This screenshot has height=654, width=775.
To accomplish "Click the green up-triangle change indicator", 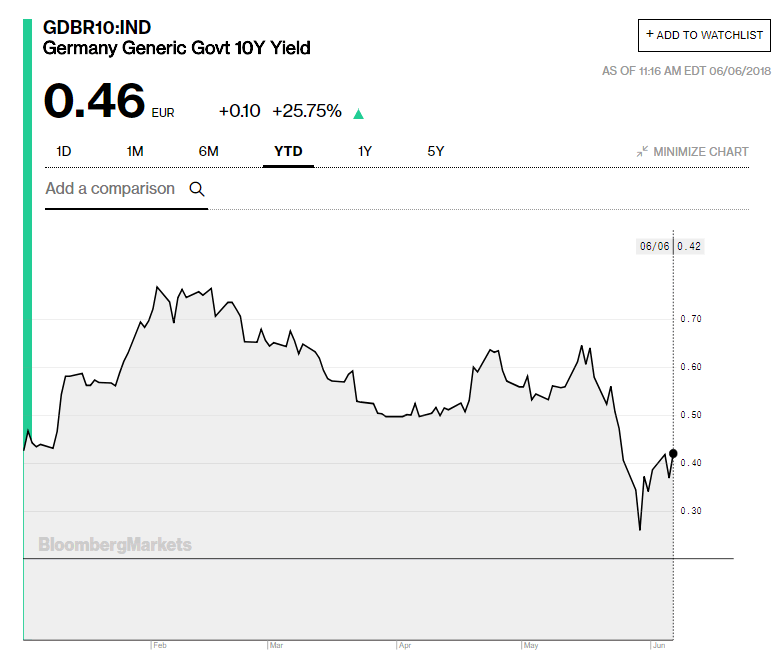I will pos(358,112).
